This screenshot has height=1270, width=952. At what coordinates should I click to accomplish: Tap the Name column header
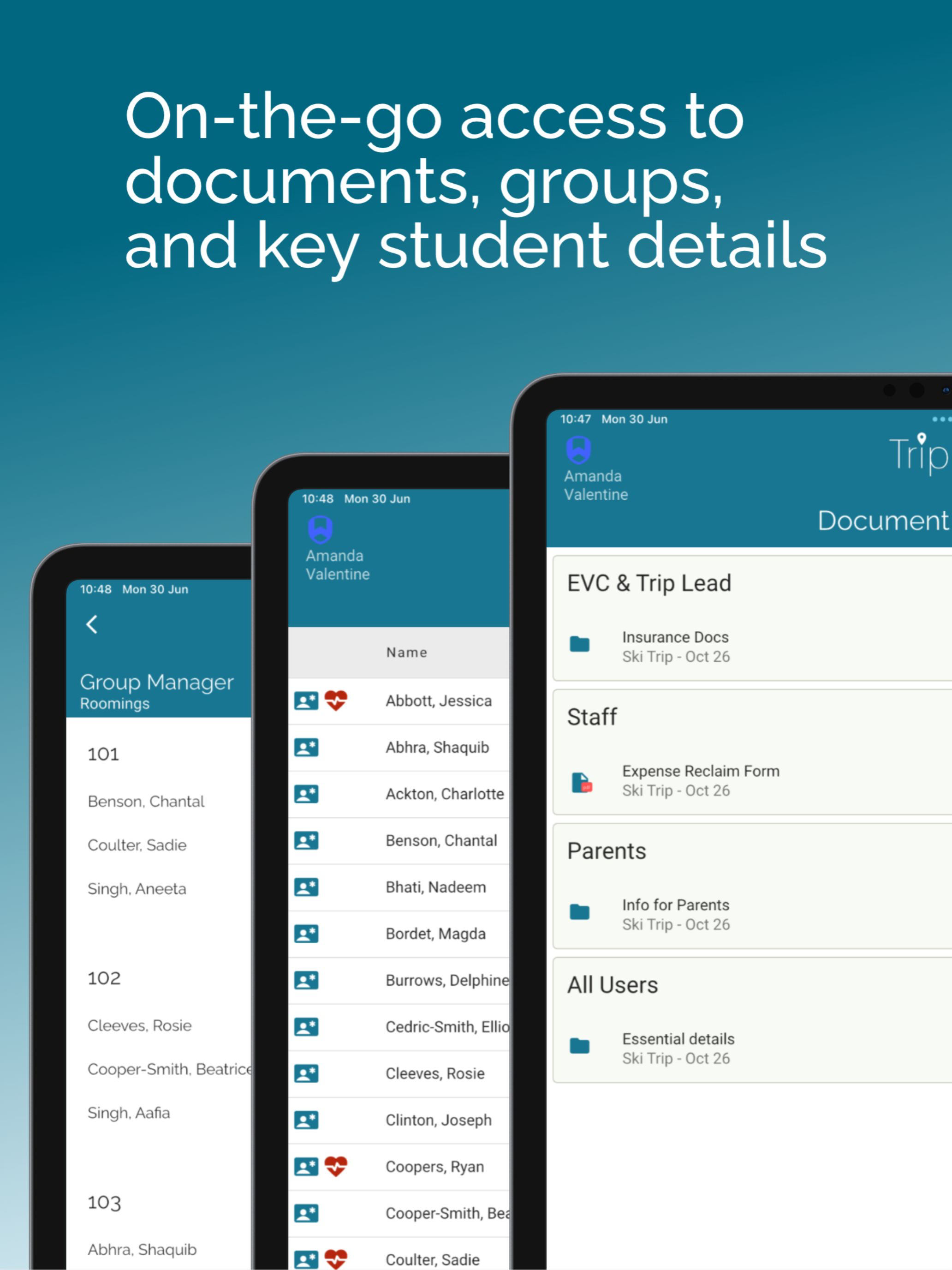(x=406, y=653)
